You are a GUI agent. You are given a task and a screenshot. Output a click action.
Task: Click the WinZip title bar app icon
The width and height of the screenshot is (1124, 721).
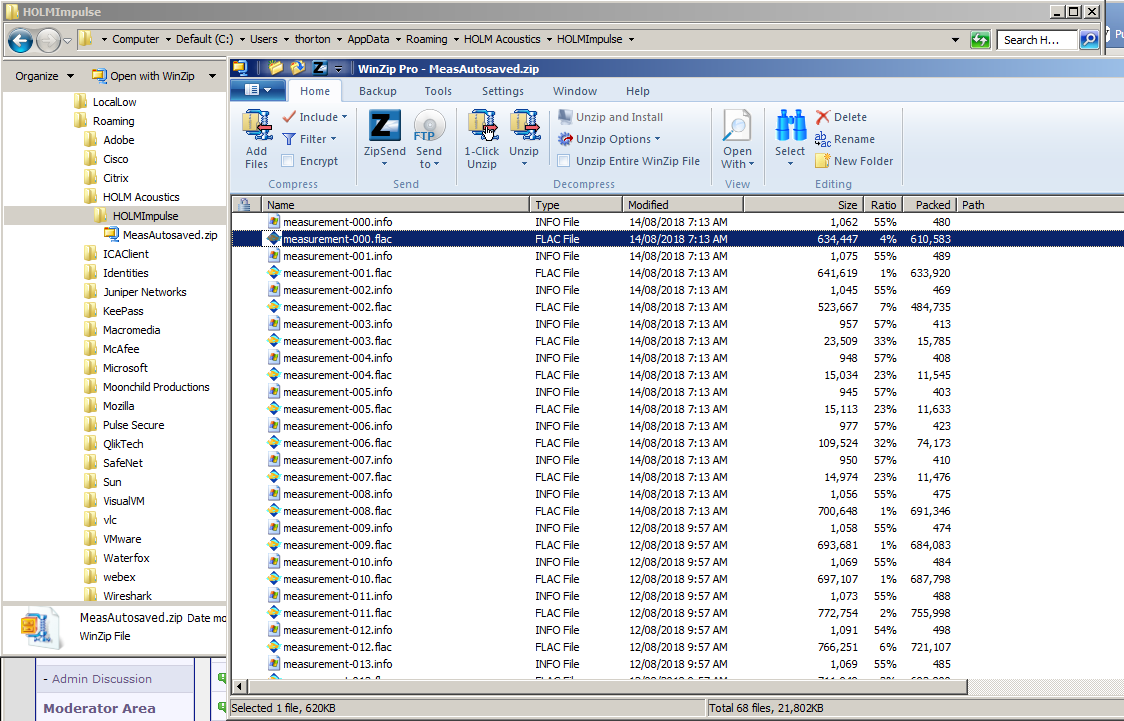pos(240,68)
